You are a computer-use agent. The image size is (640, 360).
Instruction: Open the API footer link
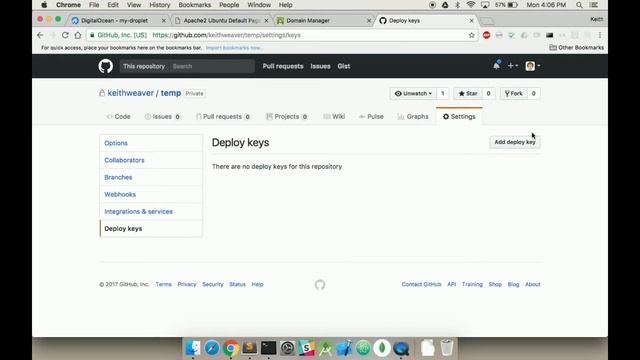point(451,284)
